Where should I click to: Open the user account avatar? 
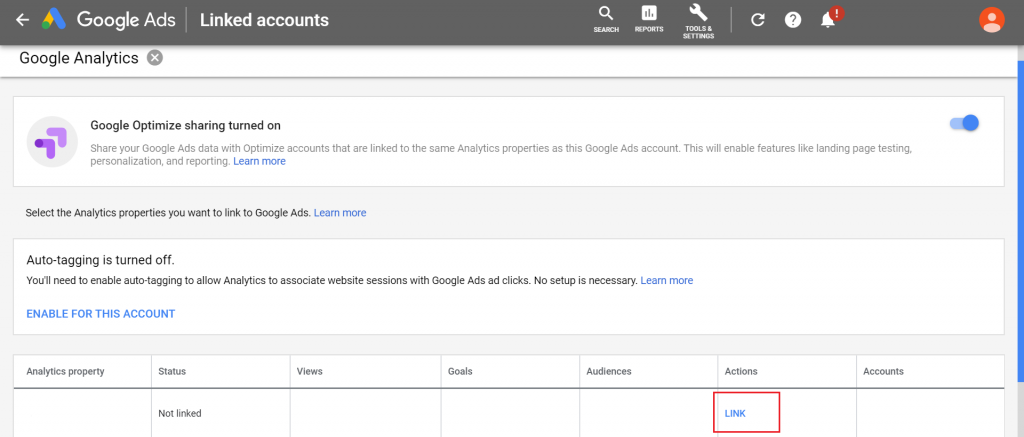991,20
